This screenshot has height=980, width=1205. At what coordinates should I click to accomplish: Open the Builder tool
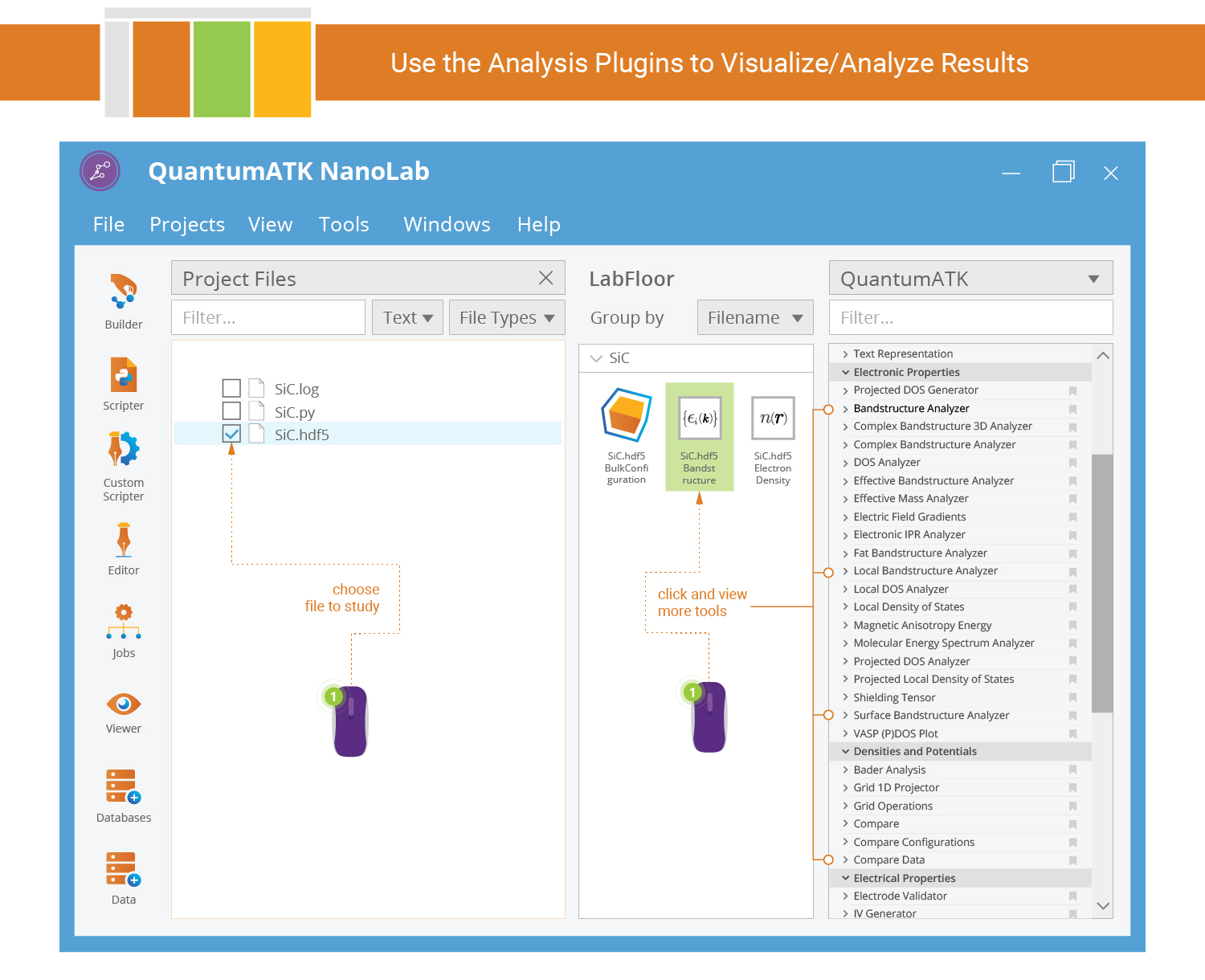coord(124,301)
